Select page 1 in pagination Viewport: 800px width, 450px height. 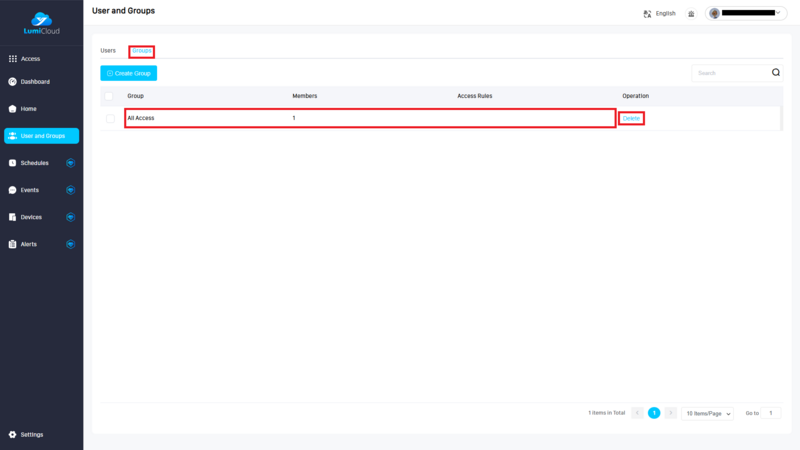(x=654, y=413)
